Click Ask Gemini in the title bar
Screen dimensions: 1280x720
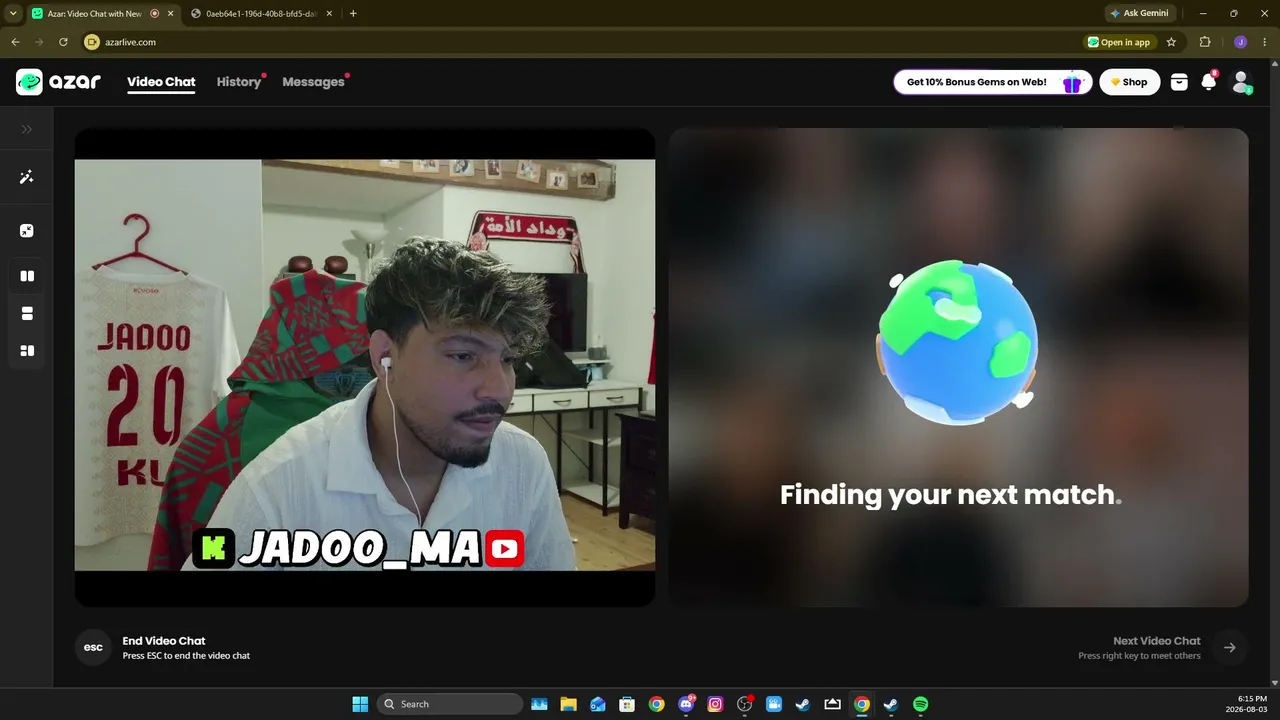1139,13
